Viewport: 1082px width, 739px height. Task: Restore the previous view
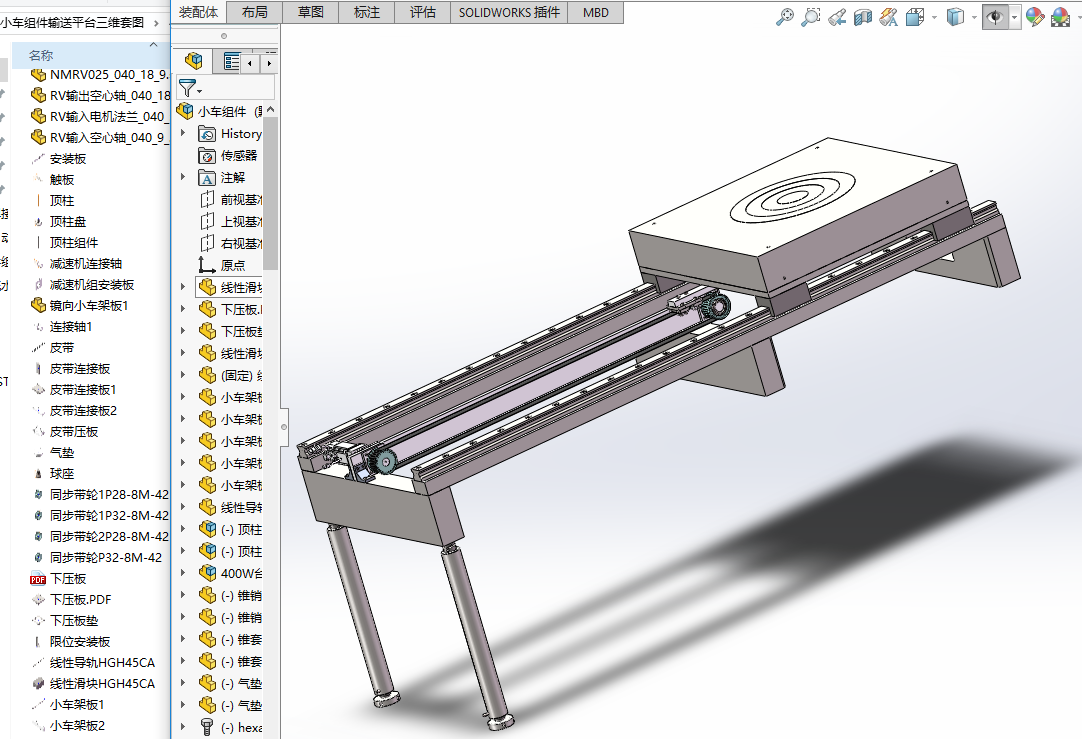tap(837, 17)
